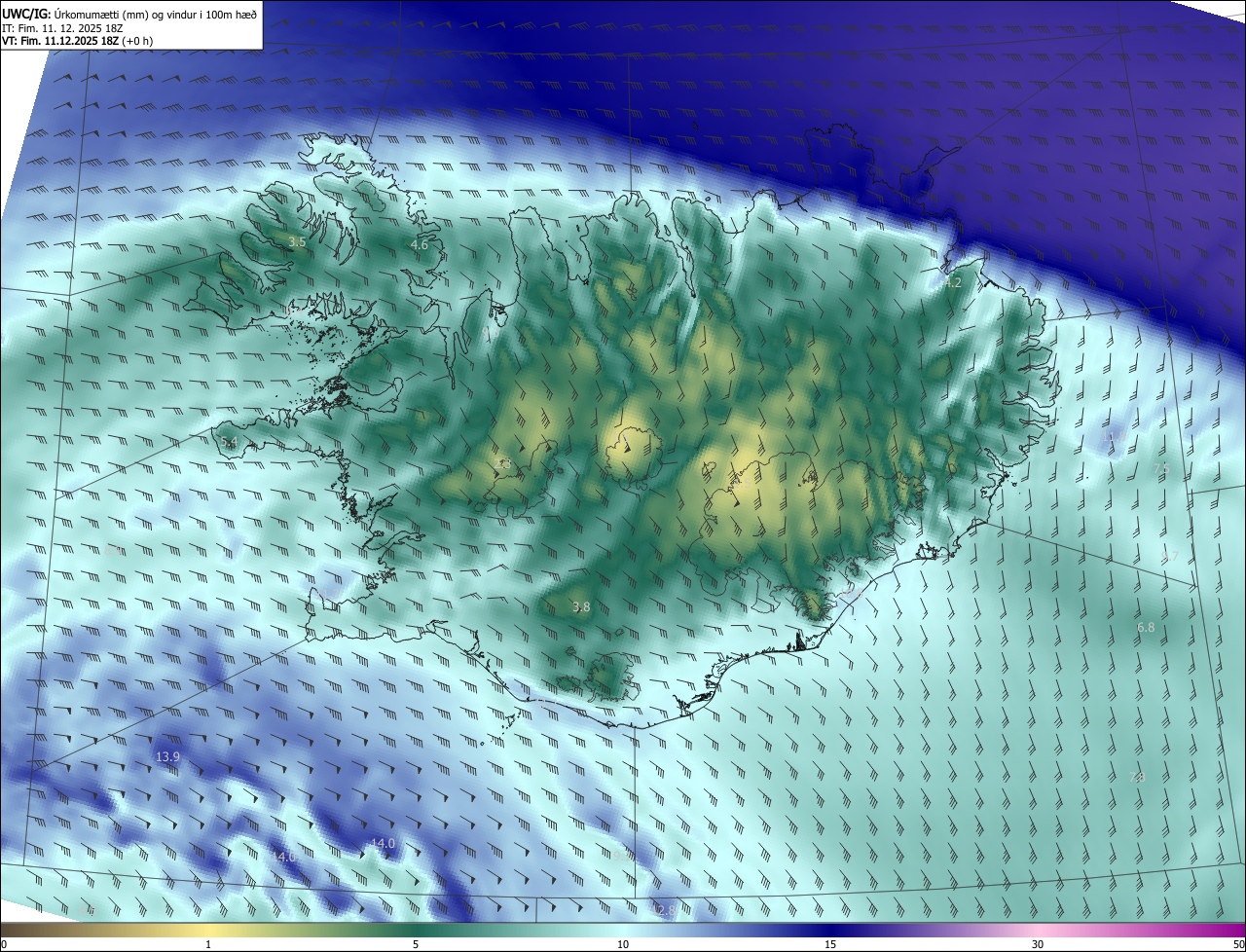
Task: Click the '10' tick on the color scale
Action: tap(623, 944)
